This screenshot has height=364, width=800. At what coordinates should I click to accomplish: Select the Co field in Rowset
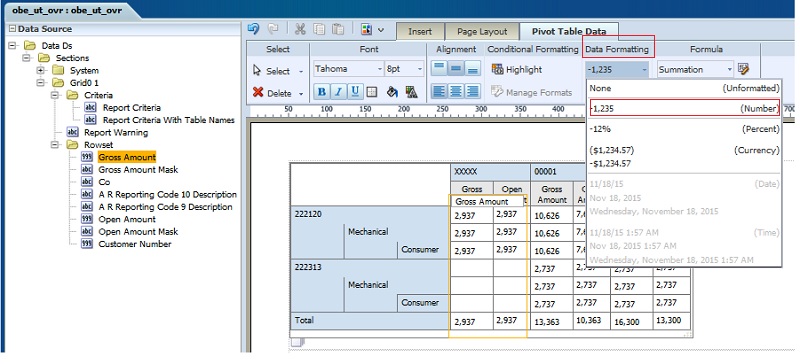[x=104, y=182]
